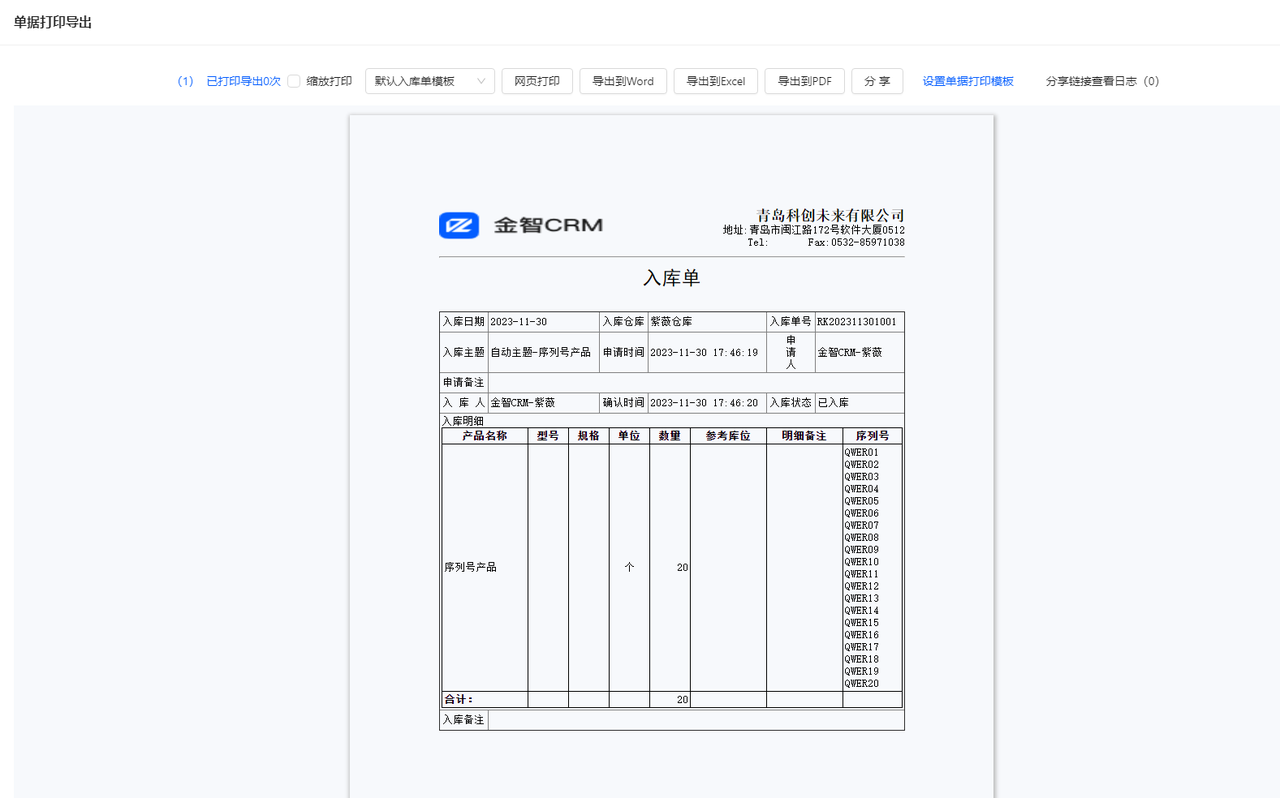Click the 入库备注 label
Screen dimensions: 1280x798
[464, 720]
